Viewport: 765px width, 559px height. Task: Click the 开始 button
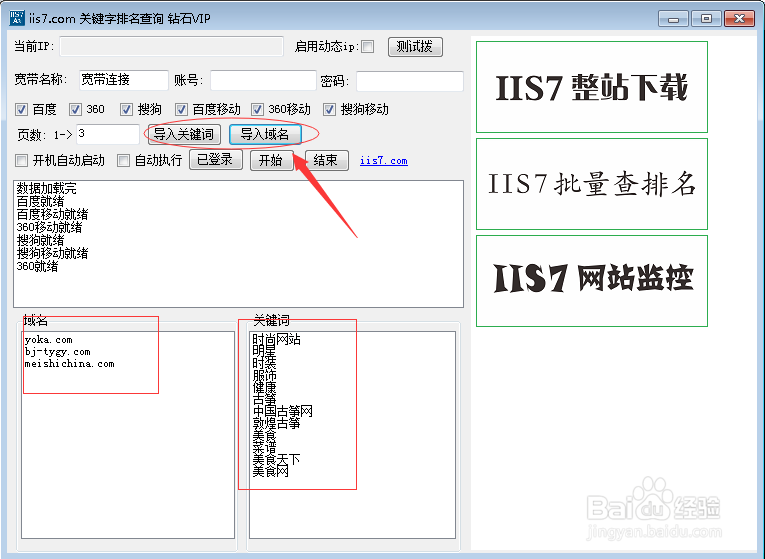tap(271, 160)
